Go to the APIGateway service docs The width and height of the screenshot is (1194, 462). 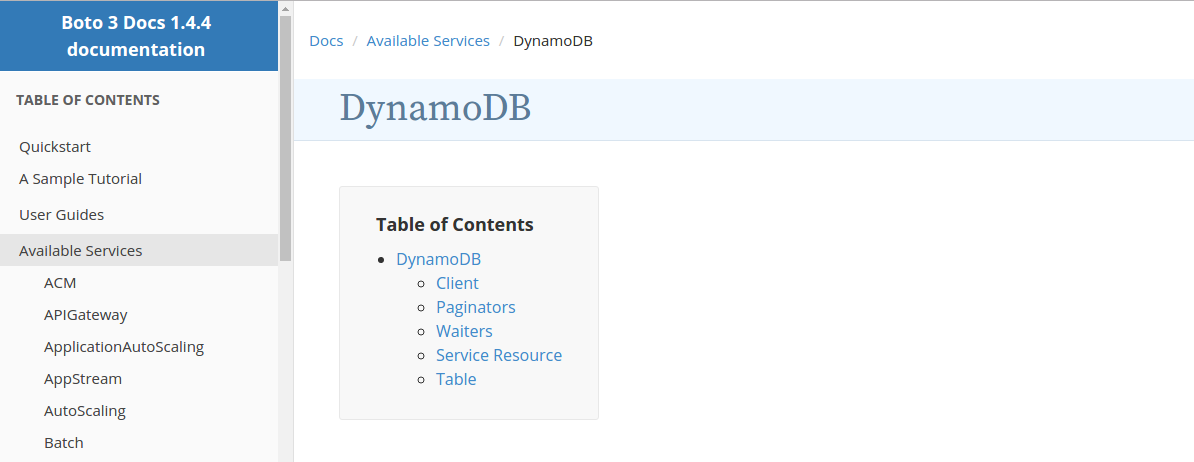pyautogui.click(x=85, y=315)
